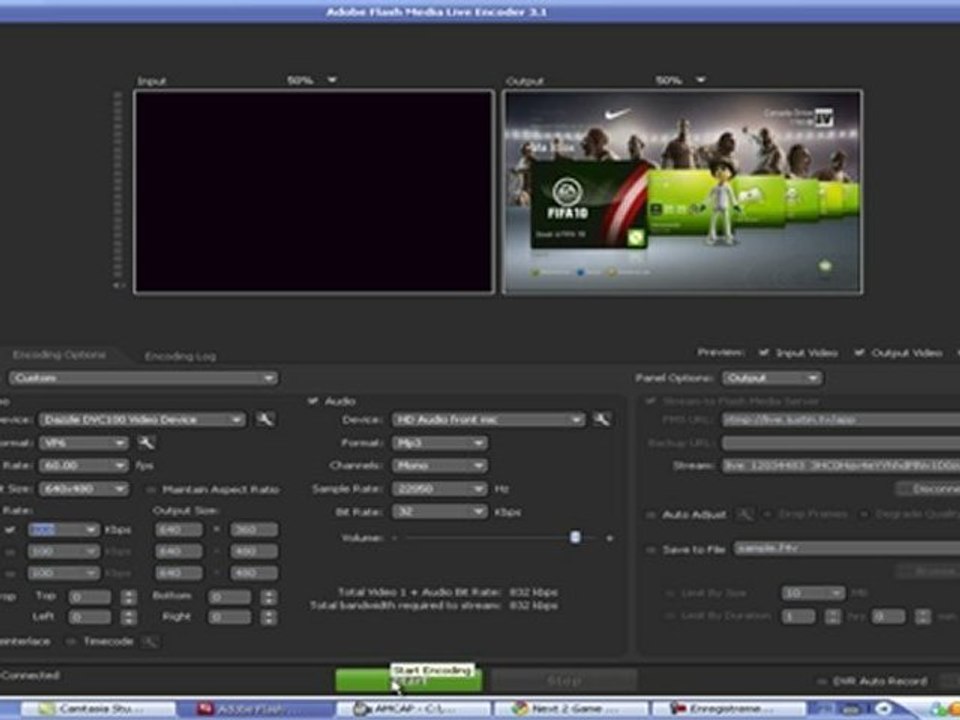This screenshot has height=720, width=960.
Task: Click the crop Top stepper arrows
Action: tap(129, 597)
